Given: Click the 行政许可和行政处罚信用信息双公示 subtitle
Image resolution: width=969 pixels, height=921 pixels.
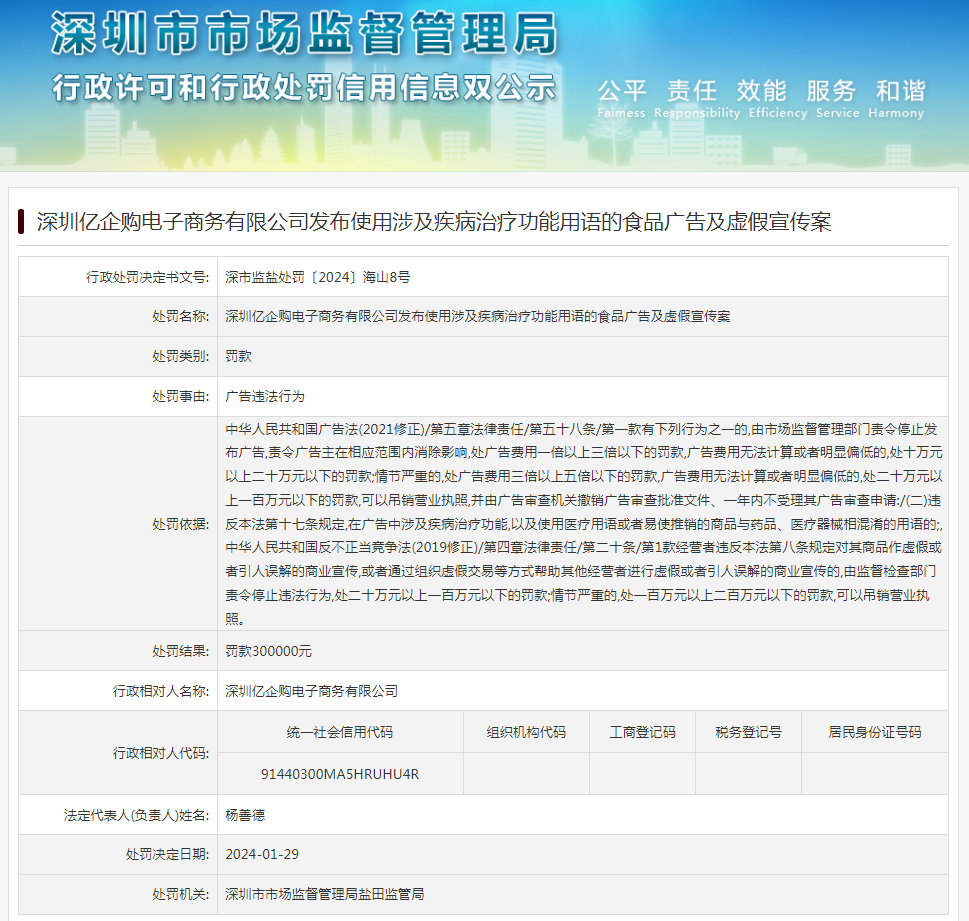Looking at the screenshot, I should tap(304, 87).
